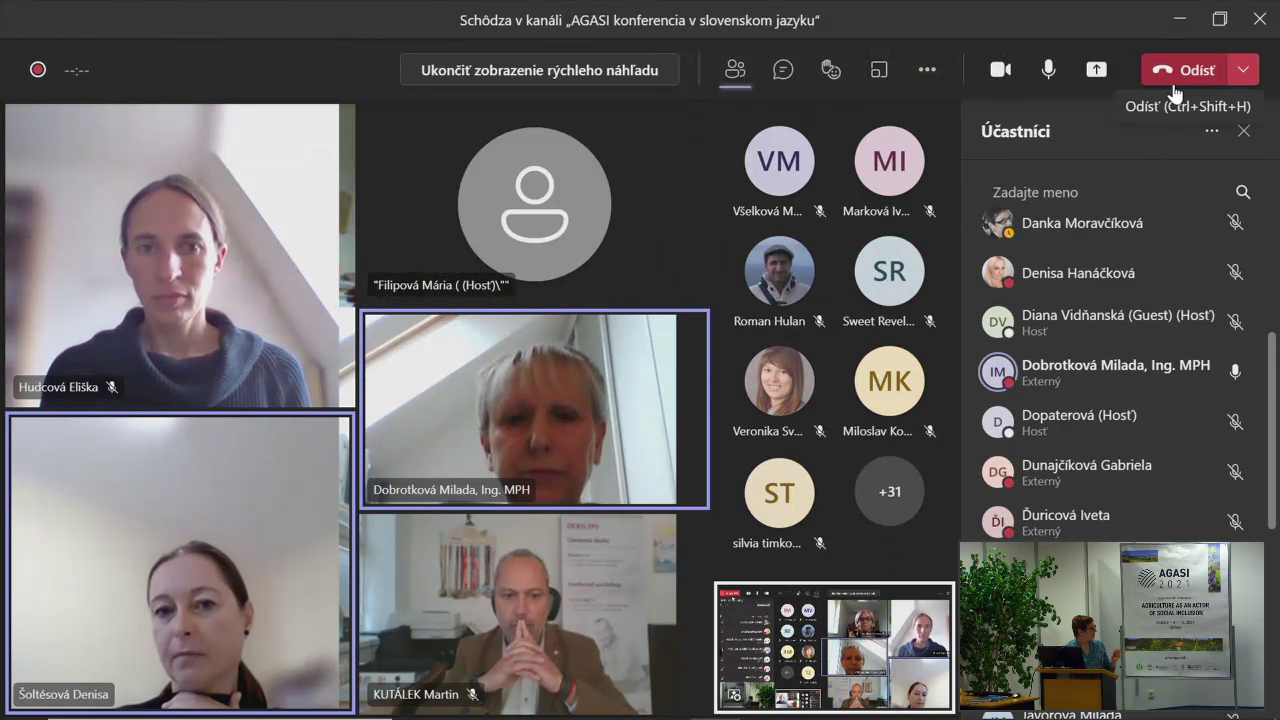Select Dunajčíková Gabriela in participants list
1280x720 pixels.
click(1086, 465)
